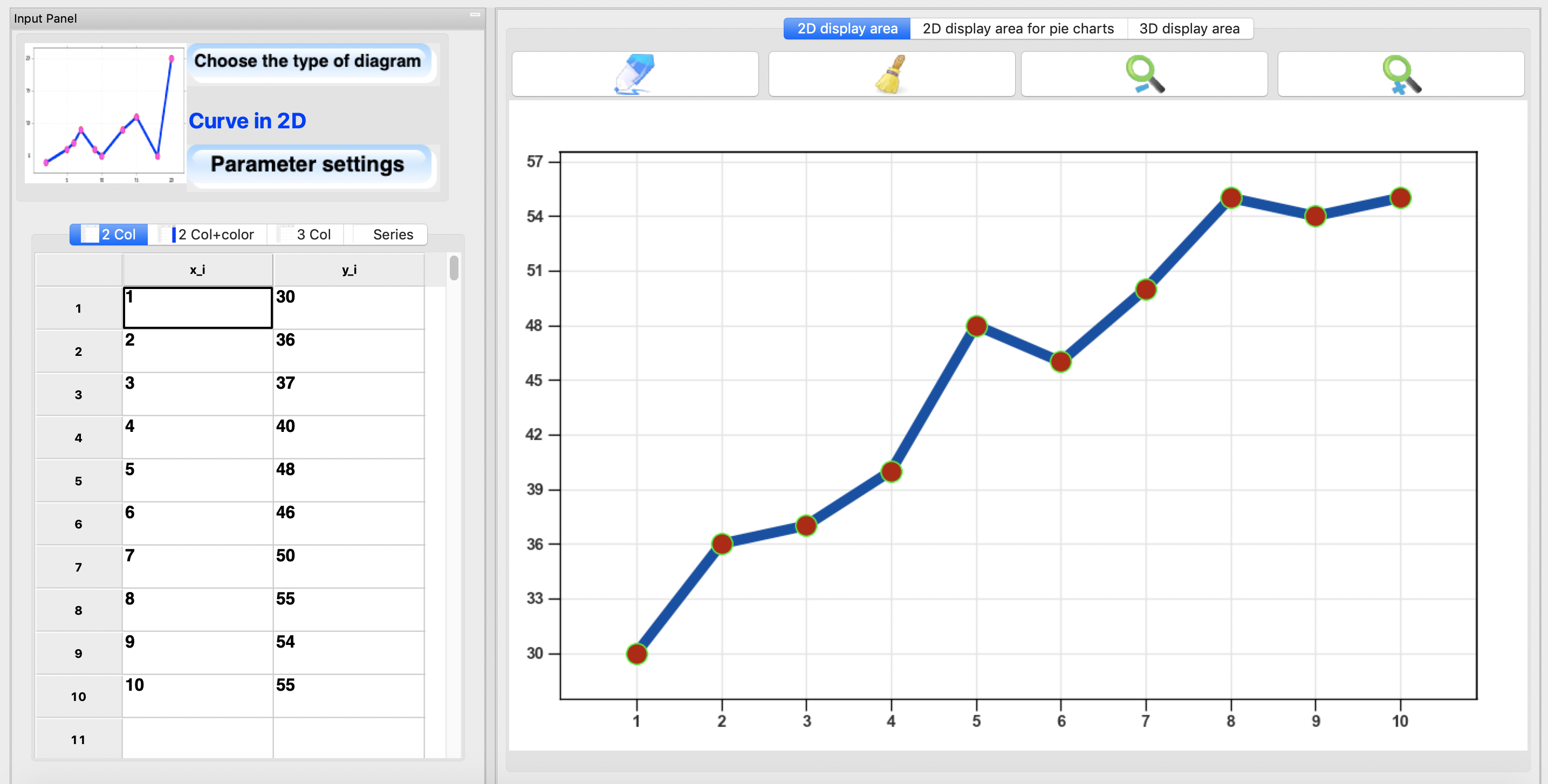Select the x_i cell in row 1
1548x784 pixels.
click(x=198, y=307)
